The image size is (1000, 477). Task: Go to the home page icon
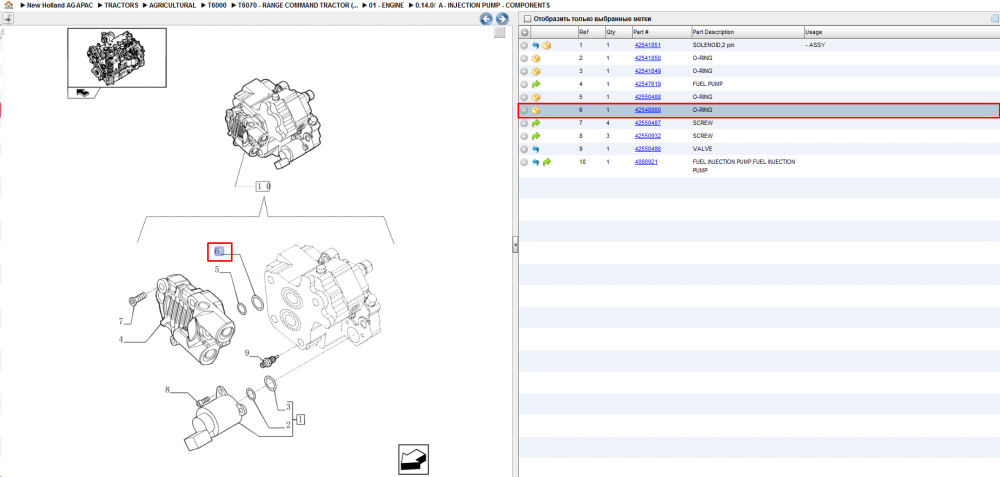point(8,4)
